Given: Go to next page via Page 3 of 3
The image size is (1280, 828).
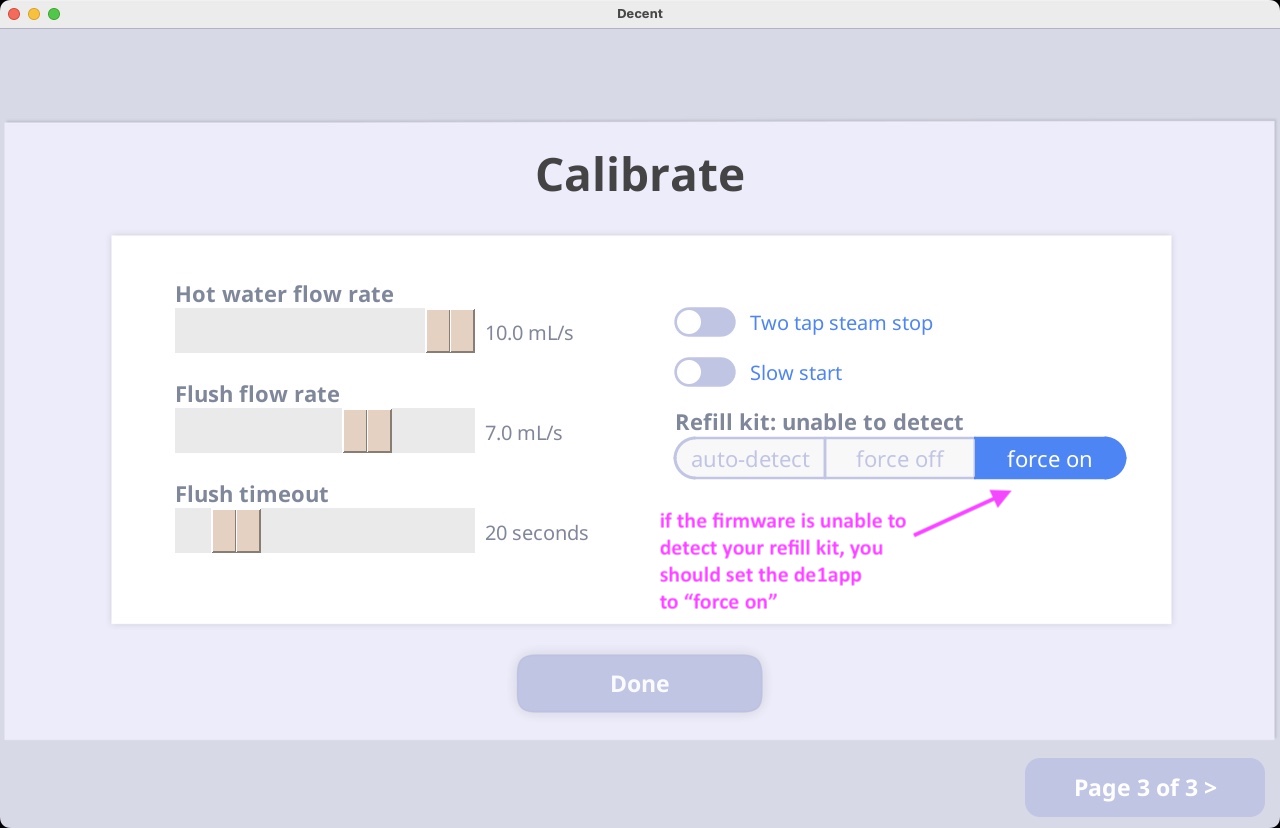Looking at the screenshot, I should [1145, 787].
